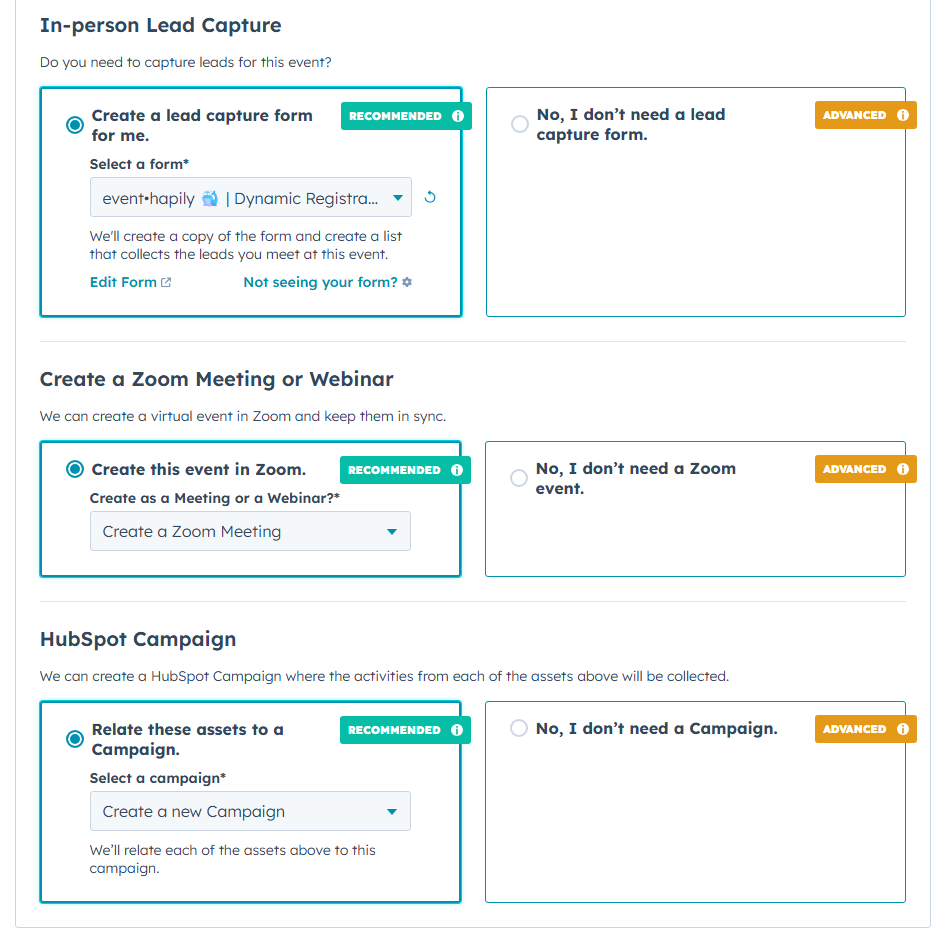This screenshot has width=942, height=938.
Task: Select 'Create a lead capture form for me' option
Action: (x=75, y=125)
